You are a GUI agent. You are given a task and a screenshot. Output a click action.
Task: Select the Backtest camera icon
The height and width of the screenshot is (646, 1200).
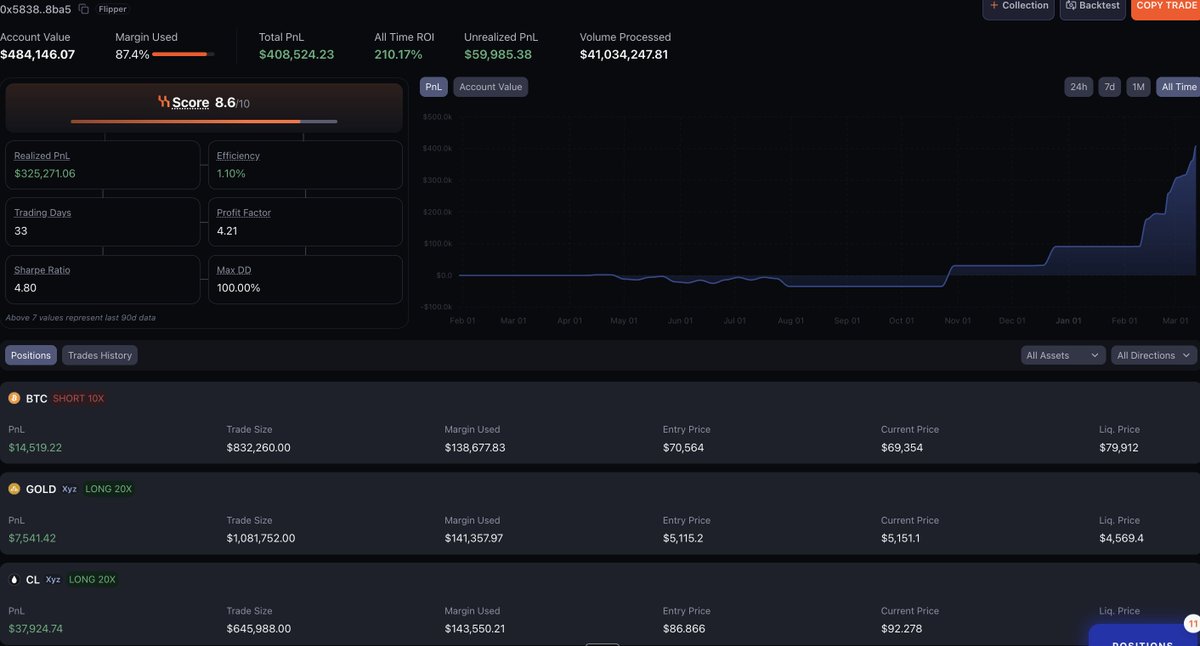1072,6
